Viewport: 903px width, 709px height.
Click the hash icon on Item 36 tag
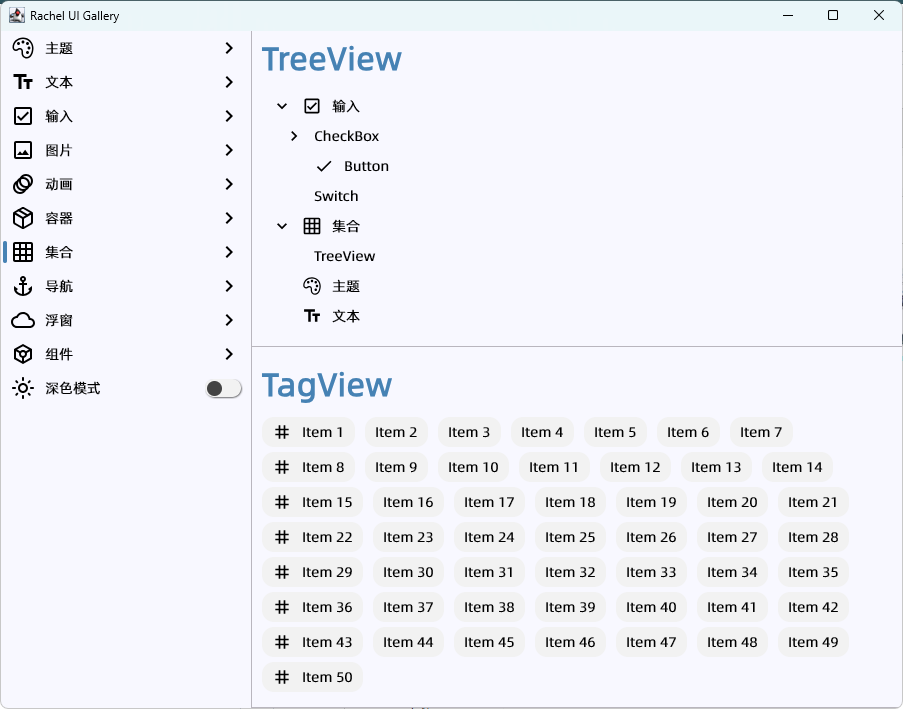click(x=282, y=607)
